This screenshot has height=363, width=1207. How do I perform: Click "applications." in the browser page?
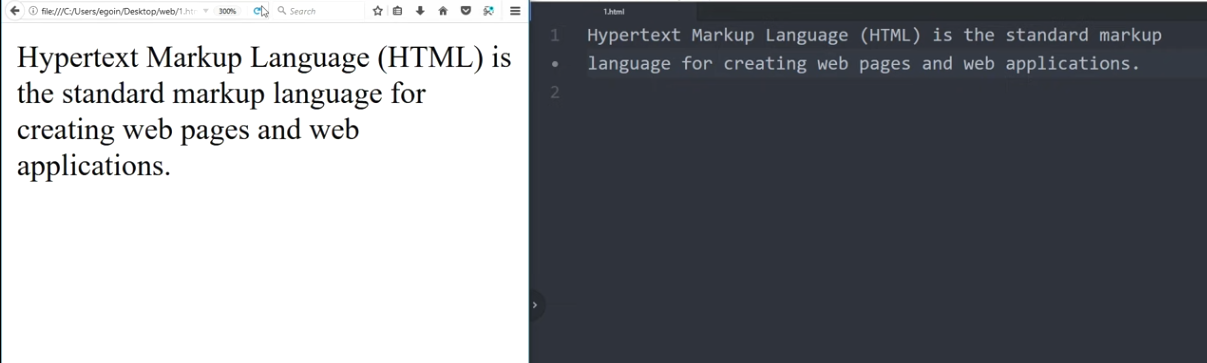pyautogui.click(x=94, y=166)
